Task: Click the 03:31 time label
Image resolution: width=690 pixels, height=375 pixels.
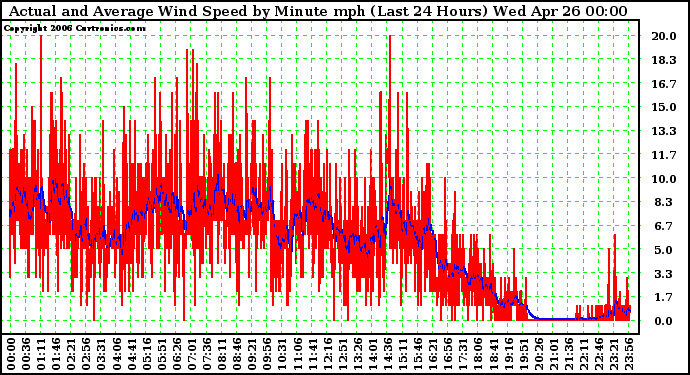Action: [x=101, y=354]
